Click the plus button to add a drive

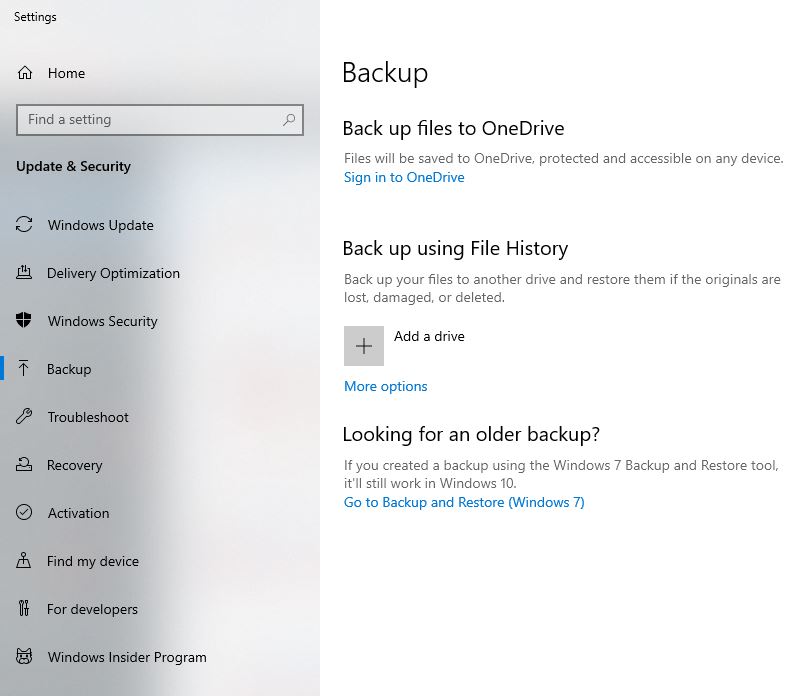(x=364, y=346)
